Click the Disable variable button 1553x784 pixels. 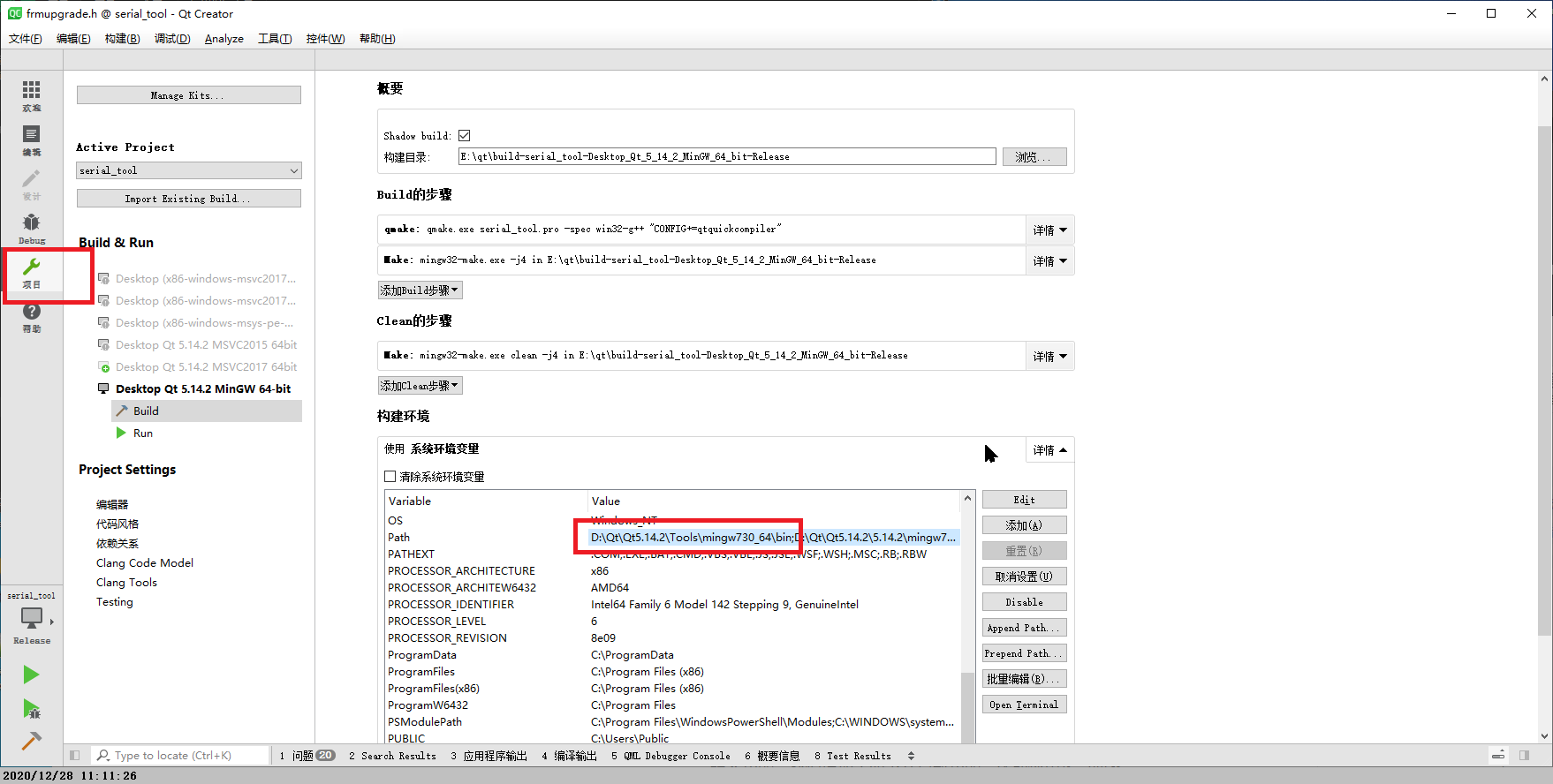(x=1025, y=601)
